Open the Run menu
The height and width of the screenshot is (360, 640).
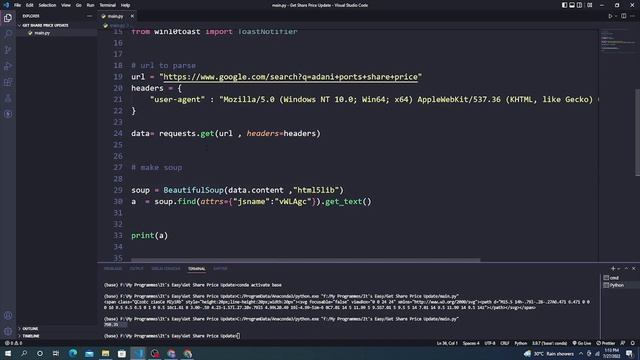coord(90,5)
